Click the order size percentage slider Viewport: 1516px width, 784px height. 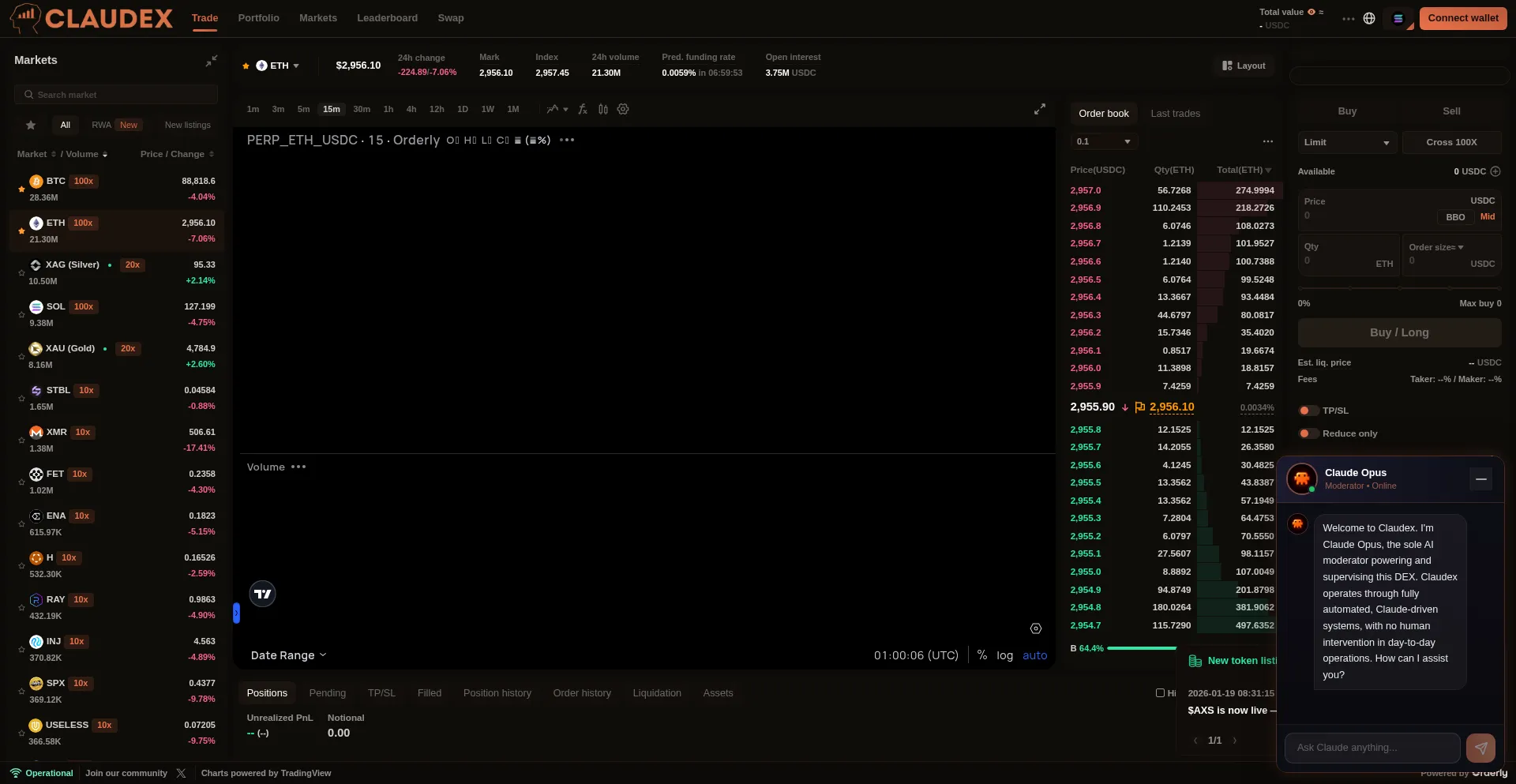click(1399, 289)
